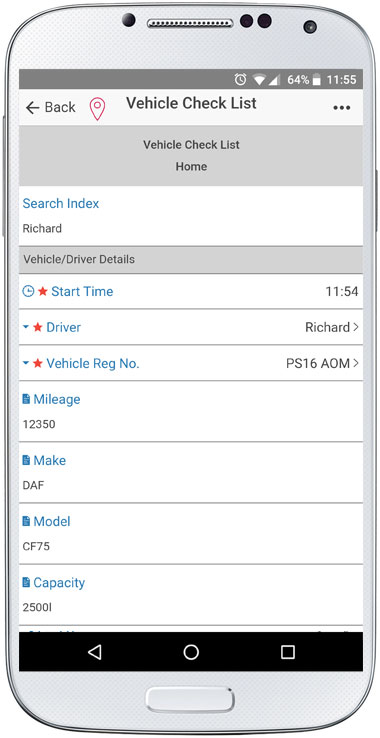Viewport: 380px width, 738px height.
Task: Tap the Home subtitle in the gray banner
Action: 191,167
